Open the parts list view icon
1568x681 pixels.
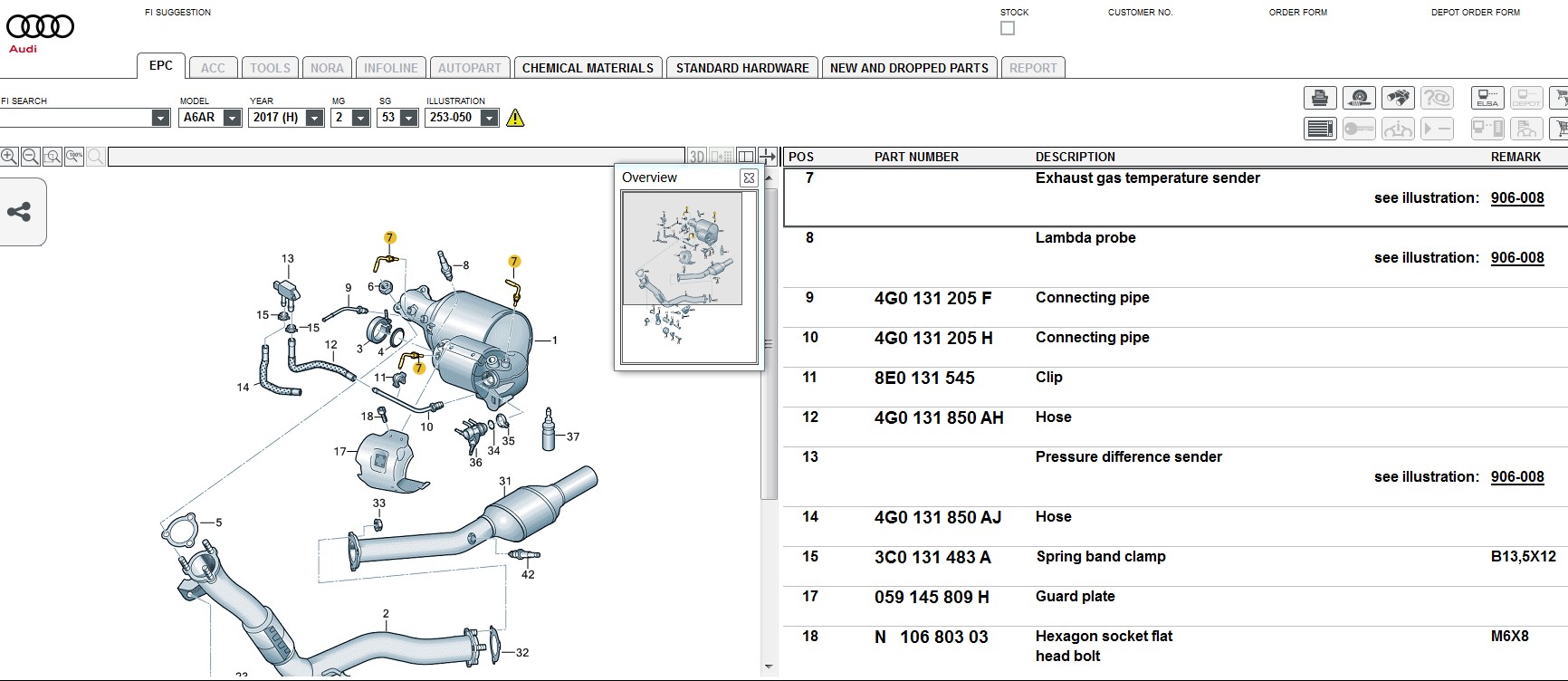click(1320, 129)
